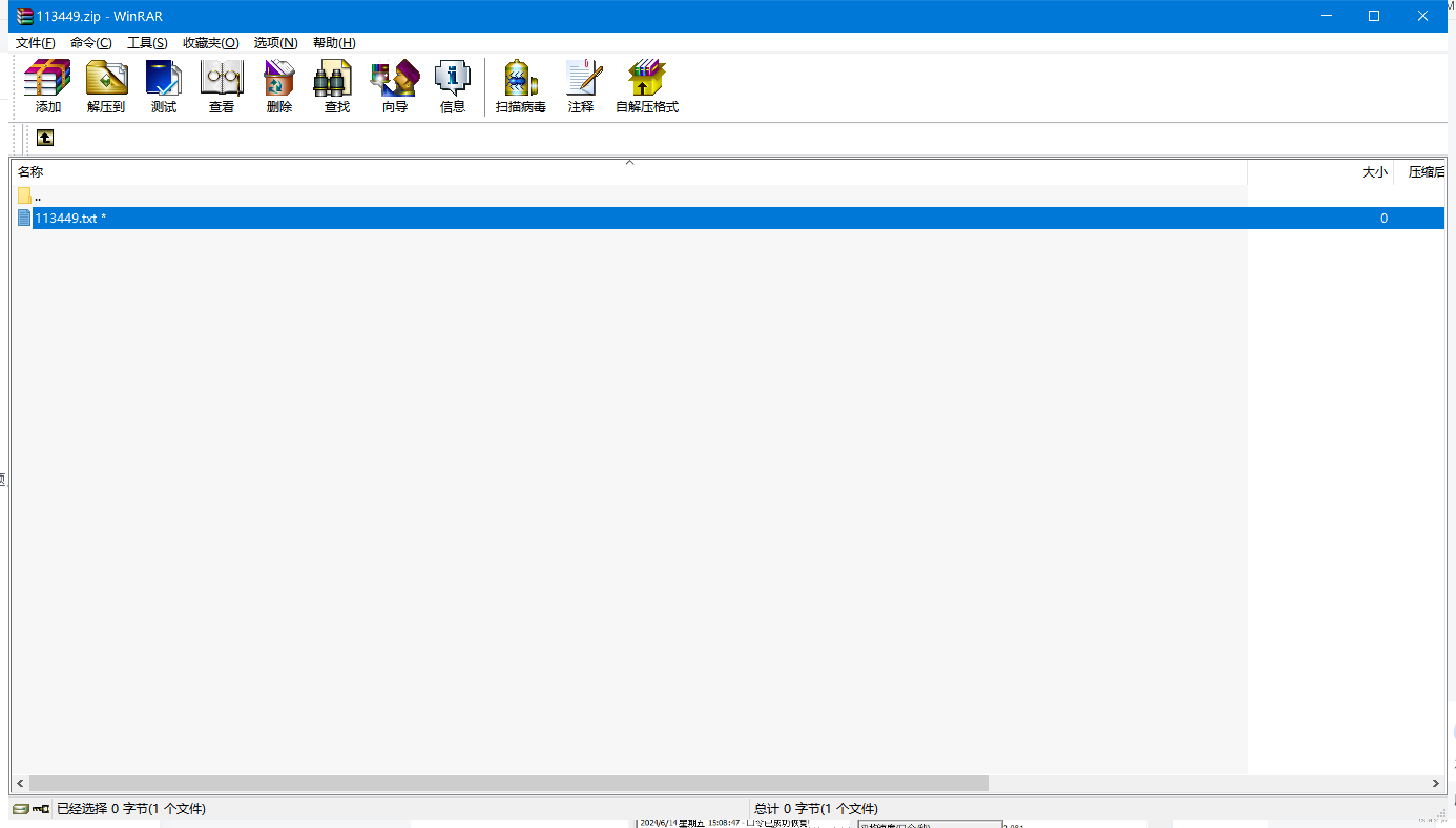Maximize the WinRAR window
Viewport: 1456px width, 828px height.
click(1374, 16)
